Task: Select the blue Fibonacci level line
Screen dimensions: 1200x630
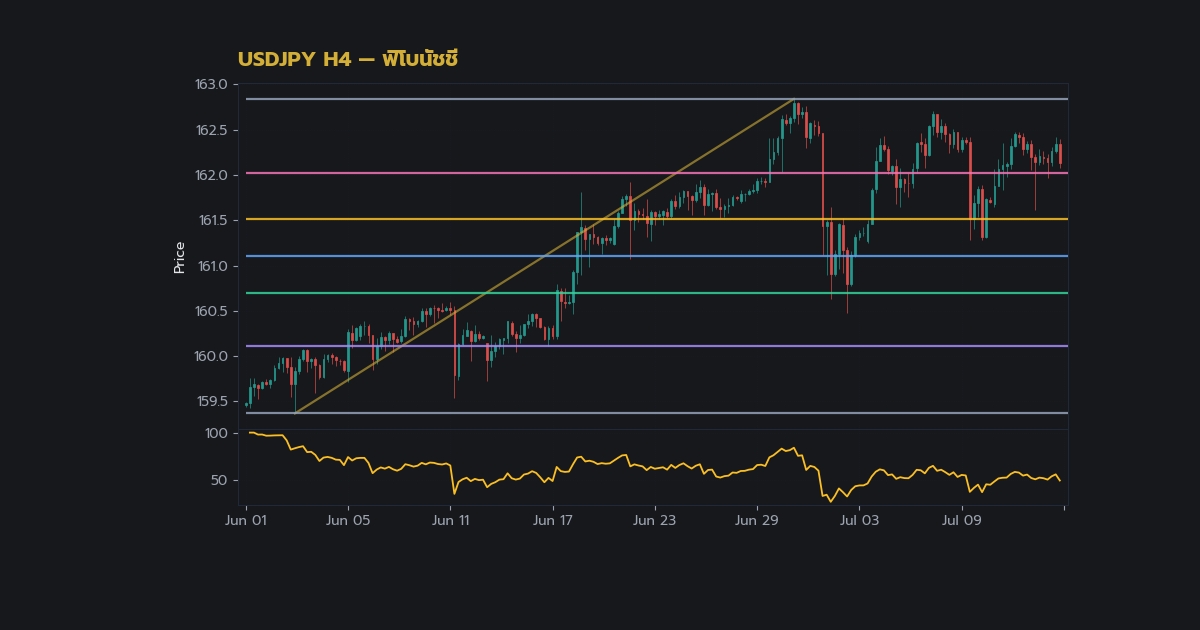Action: 657,256
